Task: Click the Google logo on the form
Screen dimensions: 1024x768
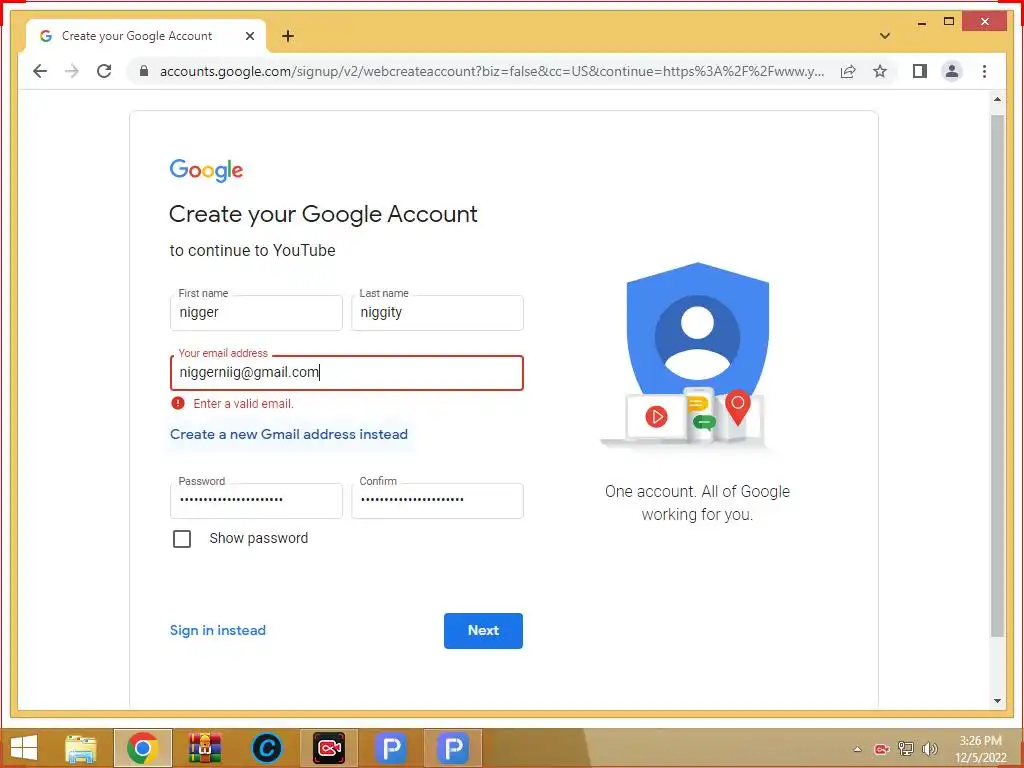Action: (206, 170)
